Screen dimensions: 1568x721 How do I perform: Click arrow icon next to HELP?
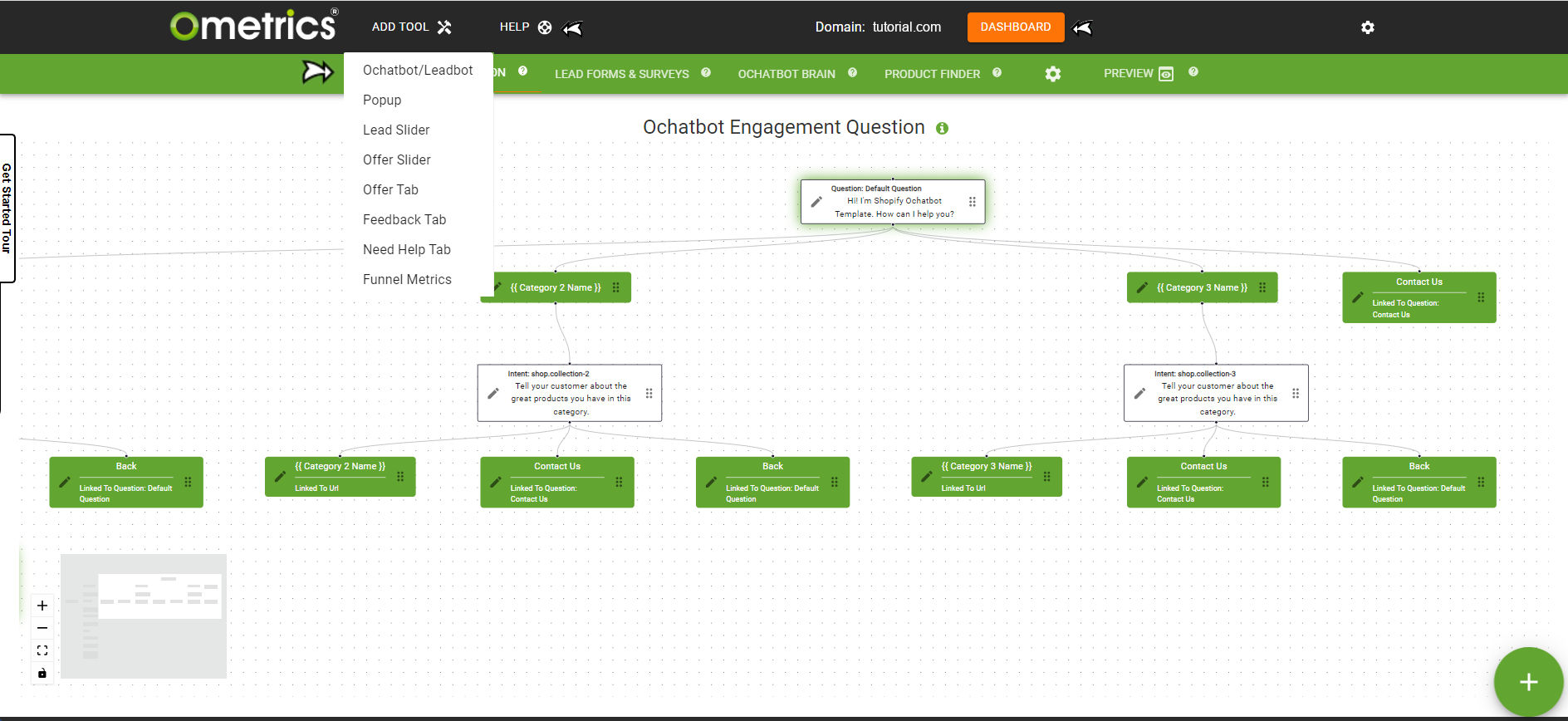572,28
